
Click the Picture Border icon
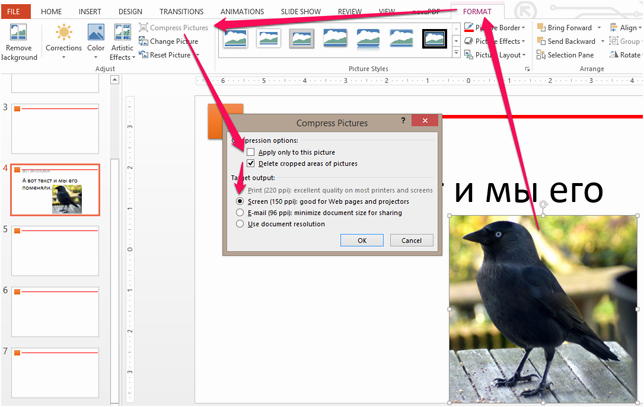[x=469, y=28]
